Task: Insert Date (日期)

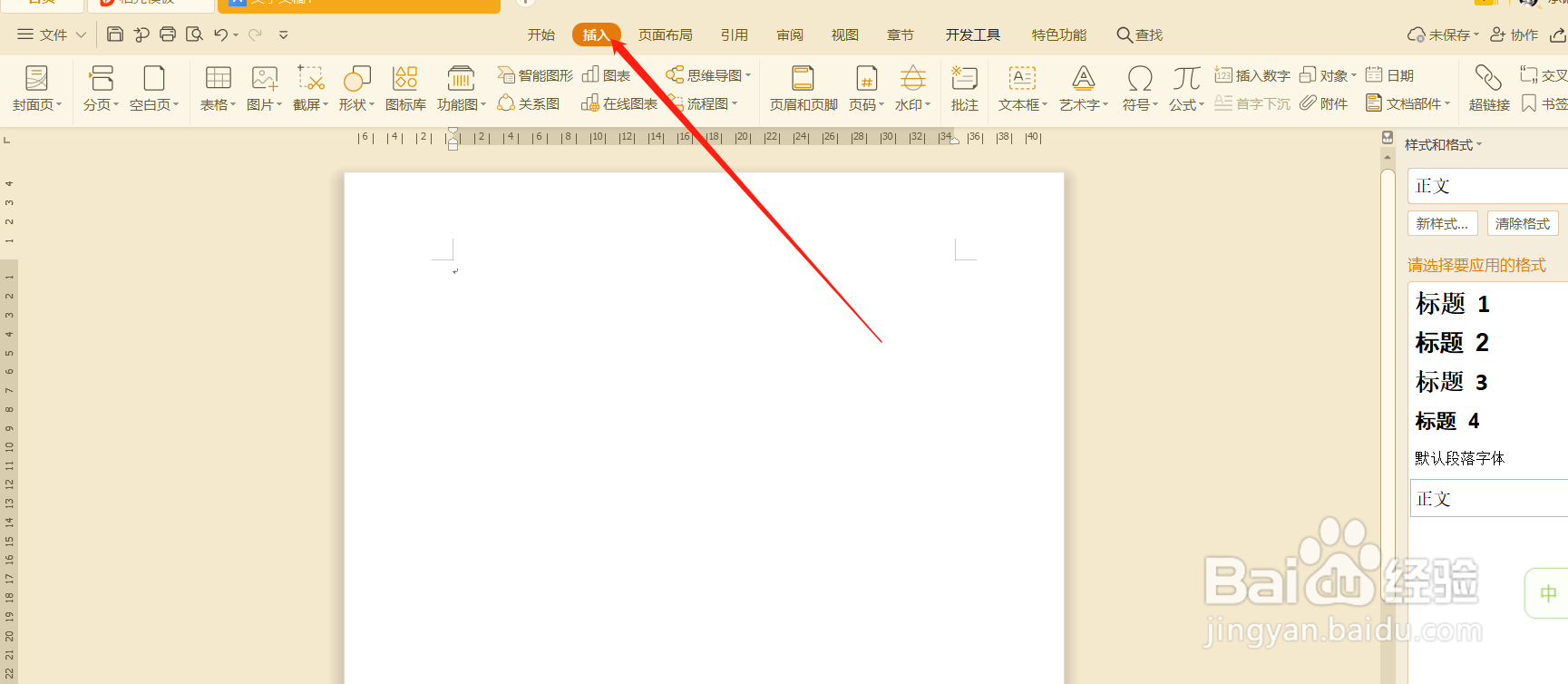Action: coord(1389,75)
